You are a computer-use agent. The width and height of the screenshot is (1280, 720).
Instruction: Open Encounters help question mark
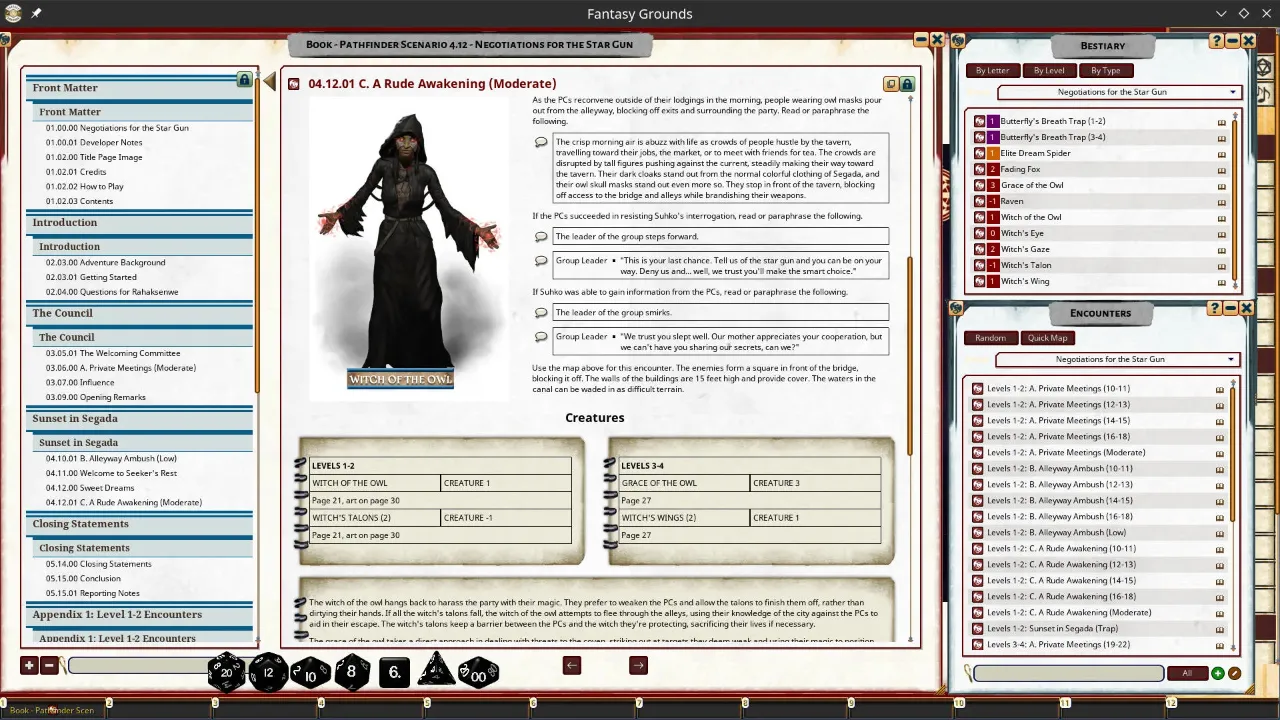(1215, 308)
